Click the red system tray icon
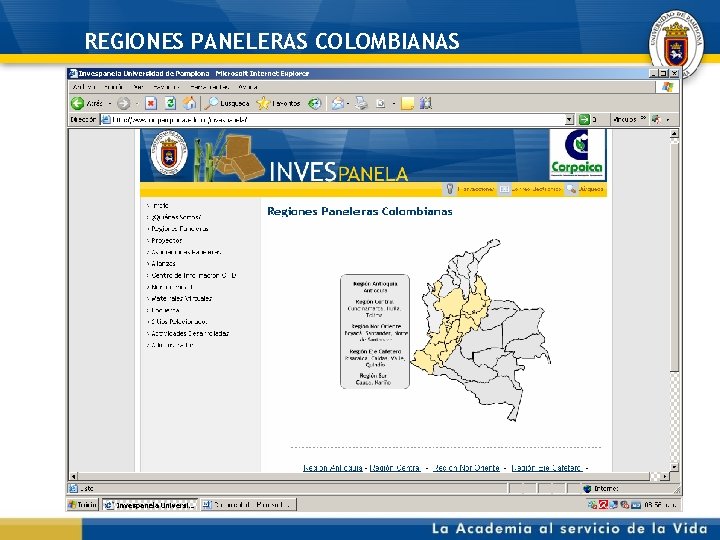 [603, 505]
